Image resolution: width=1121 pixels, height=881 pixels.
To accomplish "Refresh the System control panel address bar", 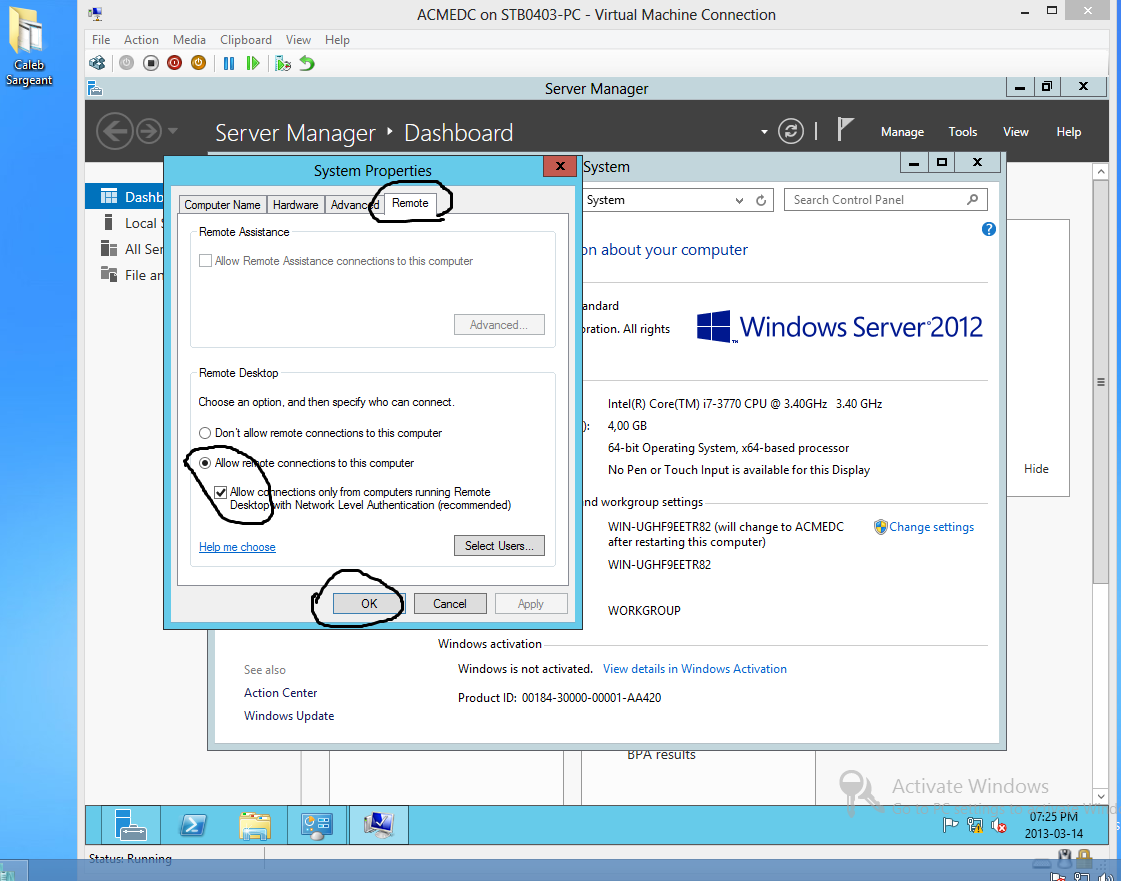I will click(761, 200).
